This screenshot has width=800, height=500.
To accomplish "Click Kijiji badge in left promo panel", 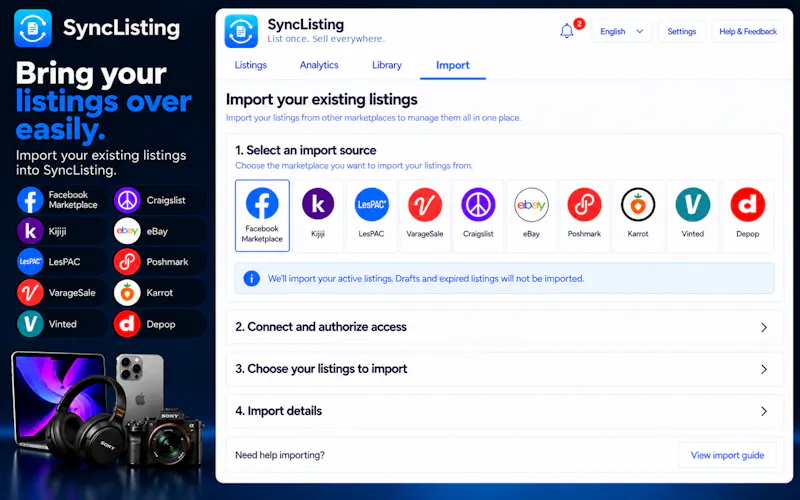I will 60,231.
